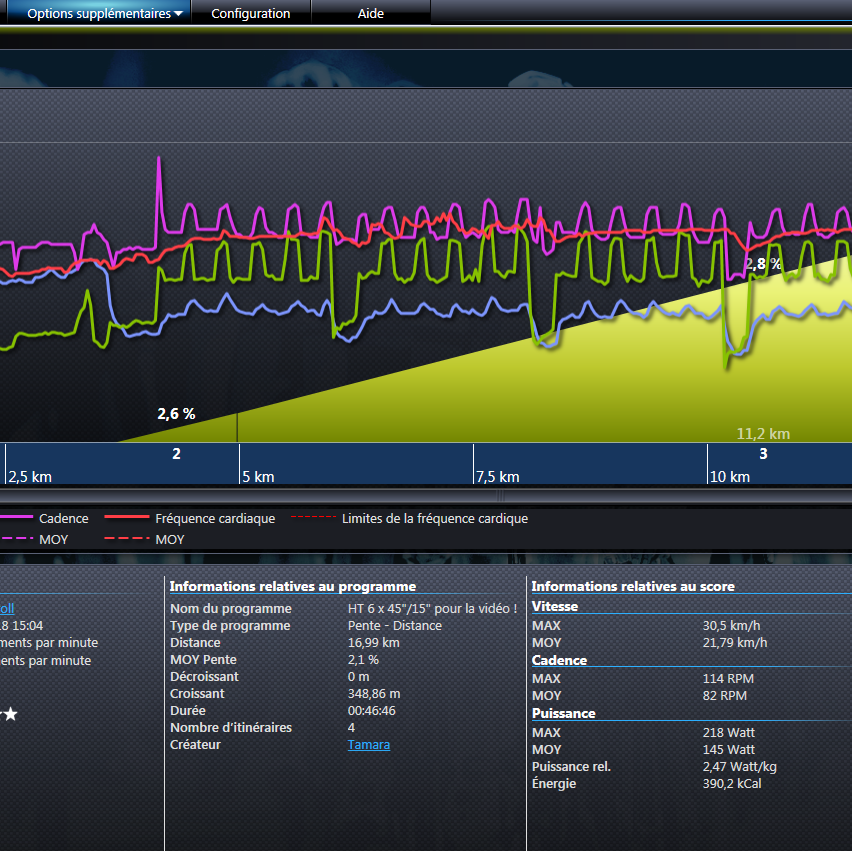Click the 2,6 % slope label
The width and height of the screenshot is (852, 851).
(x=176, y=413)
